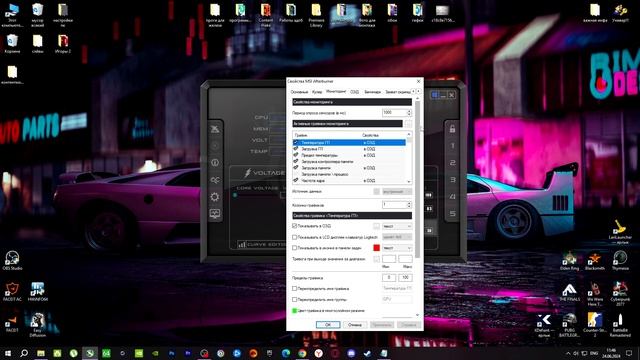The height and width of the screenshot is (360, 640).
Task: Open Microsoft Edge from the taskbar
Action: click(286, 353)
